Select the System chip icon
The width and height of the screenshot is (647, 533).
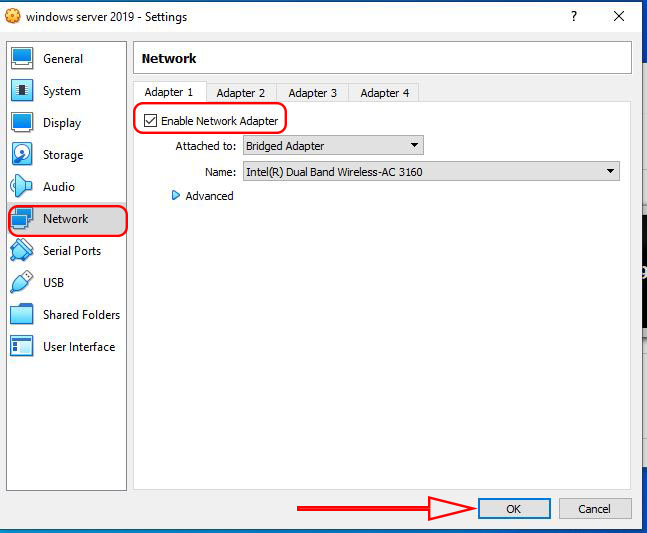tap(22, 90)
